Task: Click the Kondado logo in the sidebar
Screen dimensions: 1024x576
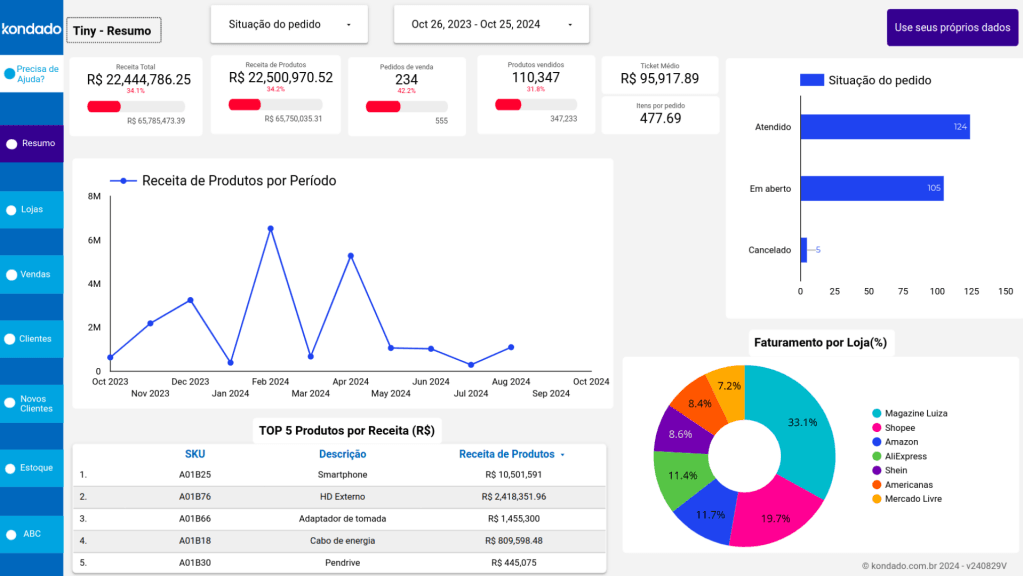Action: pos(31,29)
